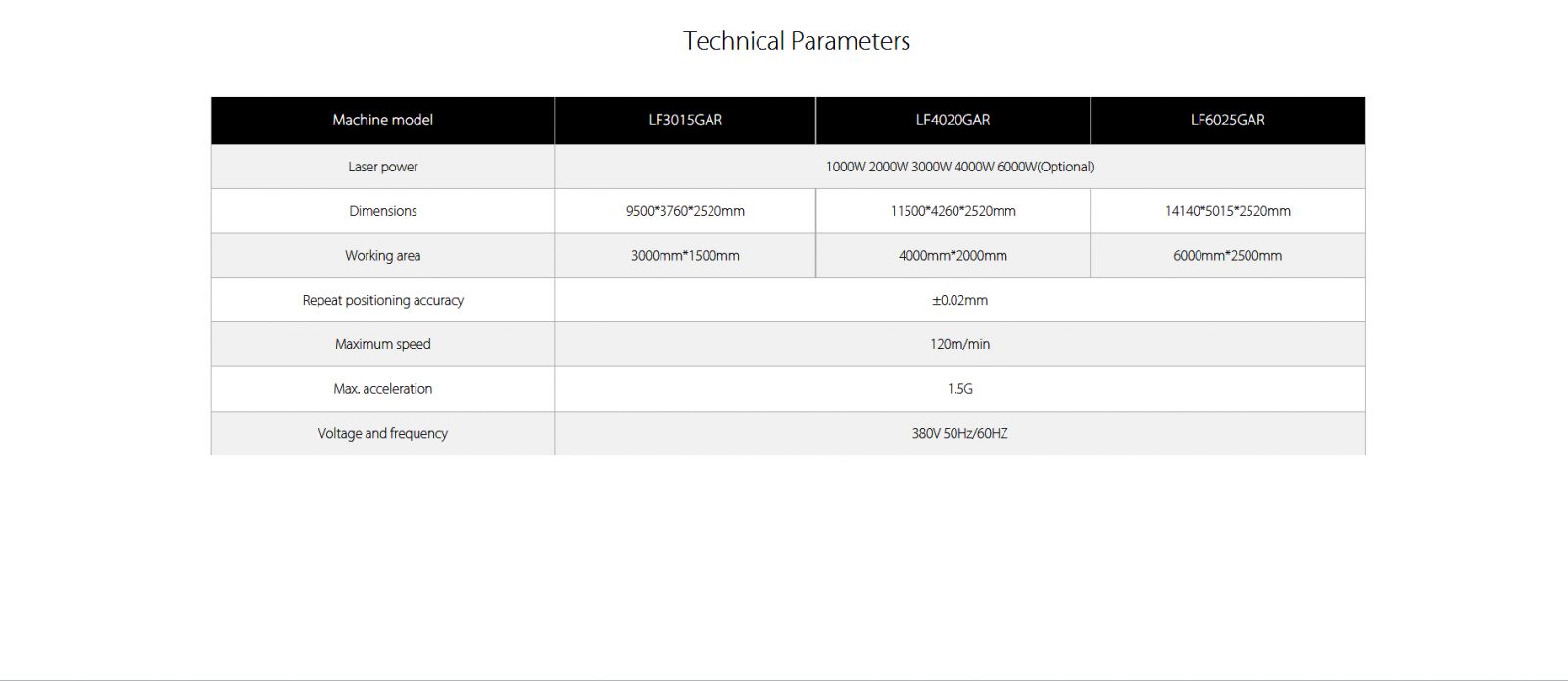Screen dimensions: 1568x681
Task: Click the 3000mm*1500mm working area cell
Action: (685, 256)
